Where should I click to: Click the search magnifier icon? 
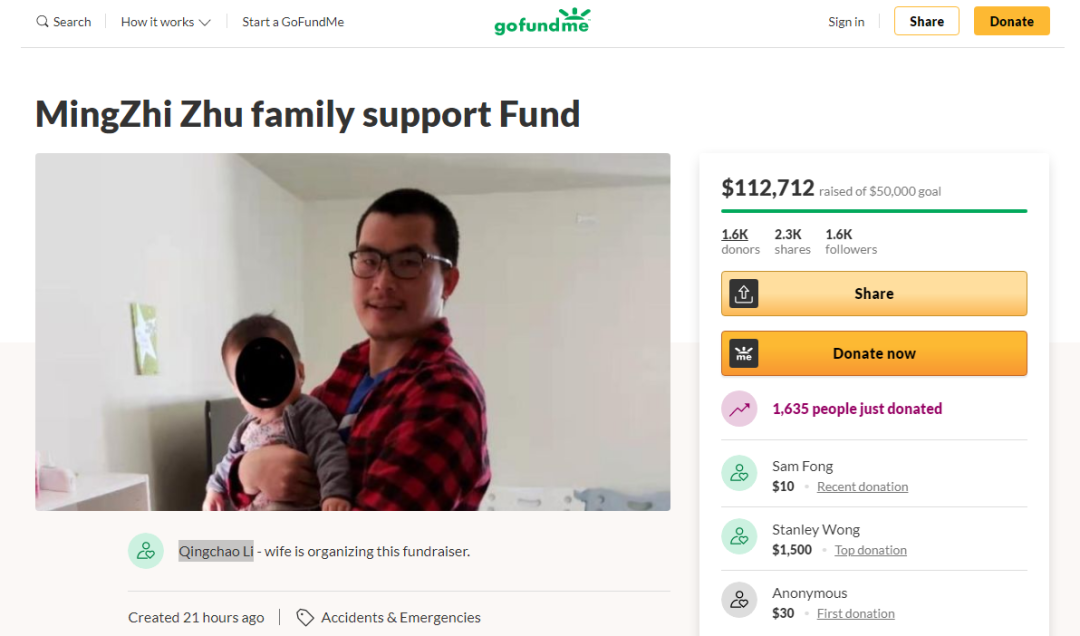coord(42,21)
